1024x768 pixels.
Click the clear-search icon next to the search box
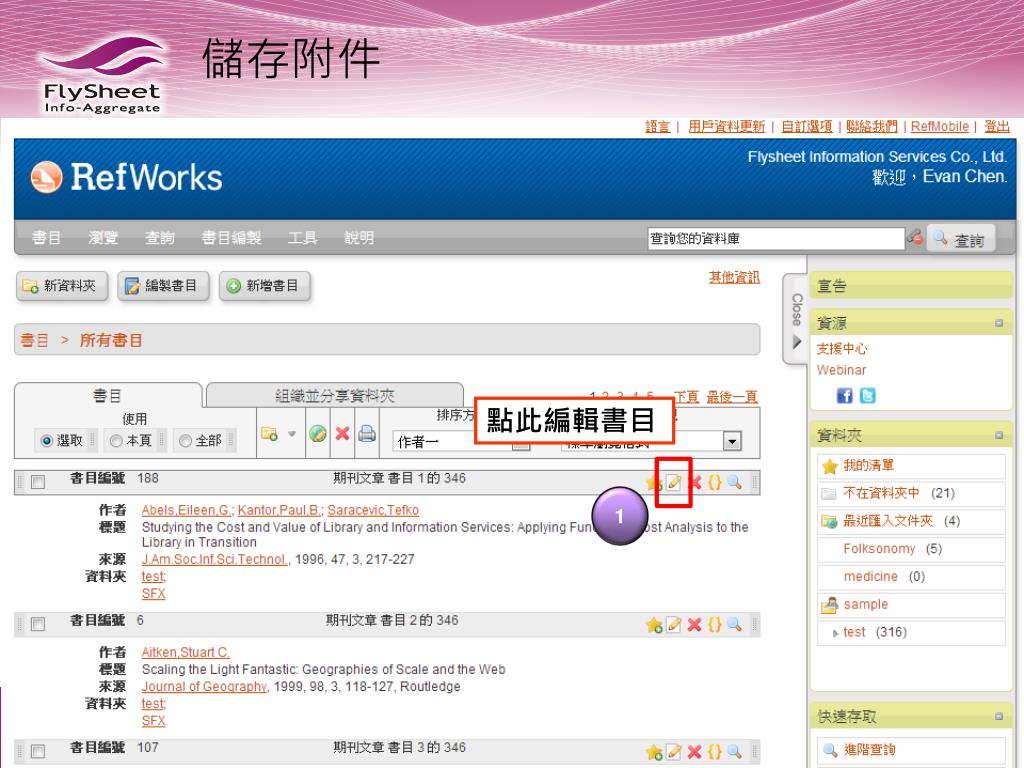coord(914,237)
